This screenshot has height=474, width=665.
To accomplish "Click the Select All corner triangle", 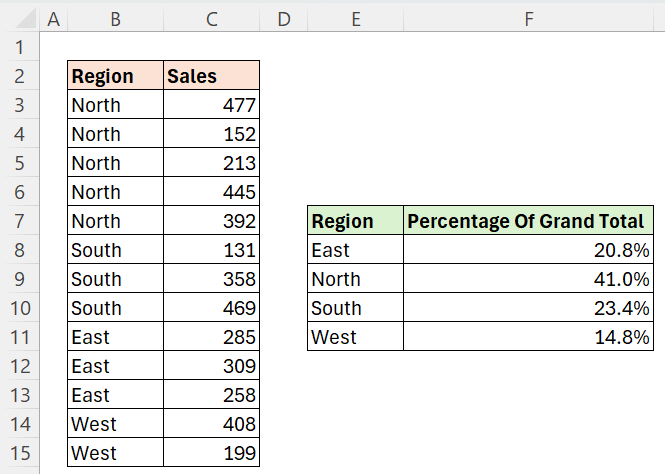I will (x=19, y=17).
